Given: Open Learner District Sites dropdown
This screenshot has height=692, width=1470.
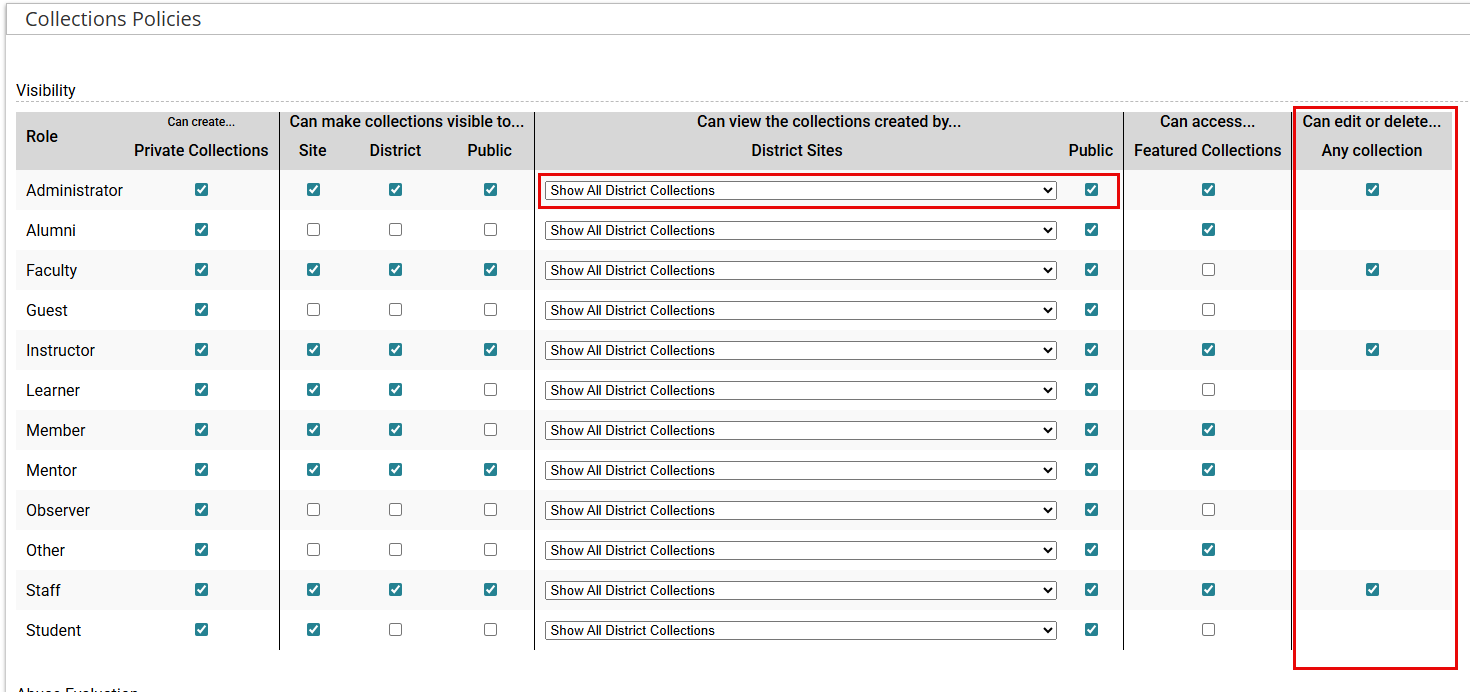Looking at the screenshot, I should click(801, 390).
